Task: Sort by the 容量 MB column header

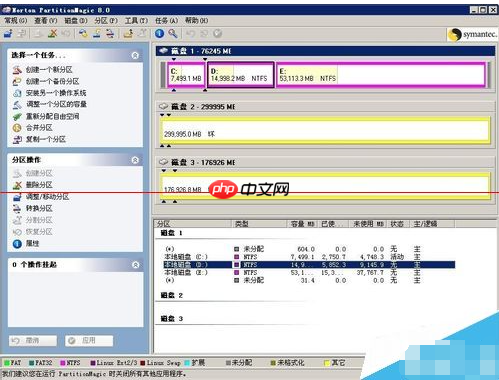Action: (302, 224)
